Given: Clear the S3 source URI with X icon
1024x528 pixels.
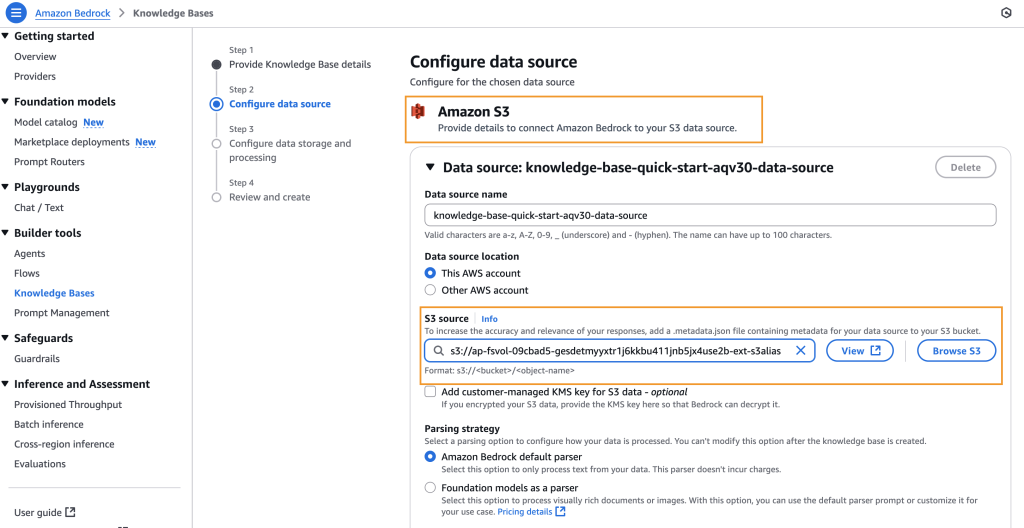Looking at the screenshot, I should (x=801, y=351).
